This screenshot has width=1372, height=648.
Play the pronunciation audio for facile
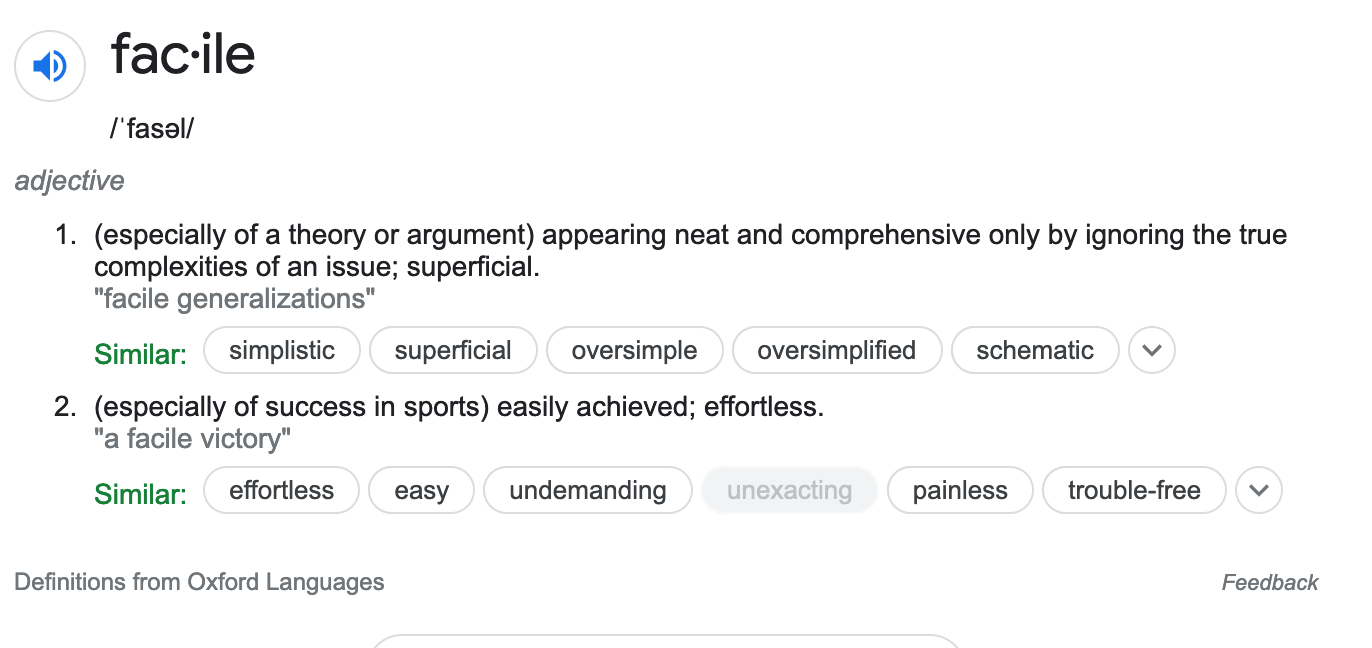coord(49,66)
